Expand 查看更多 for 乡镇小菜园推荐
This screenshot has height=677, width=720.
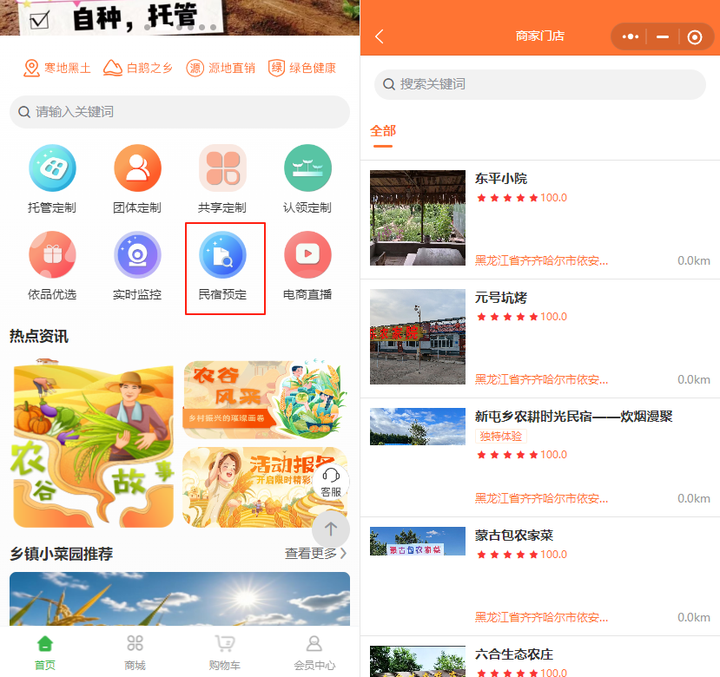tap(315, 553)
